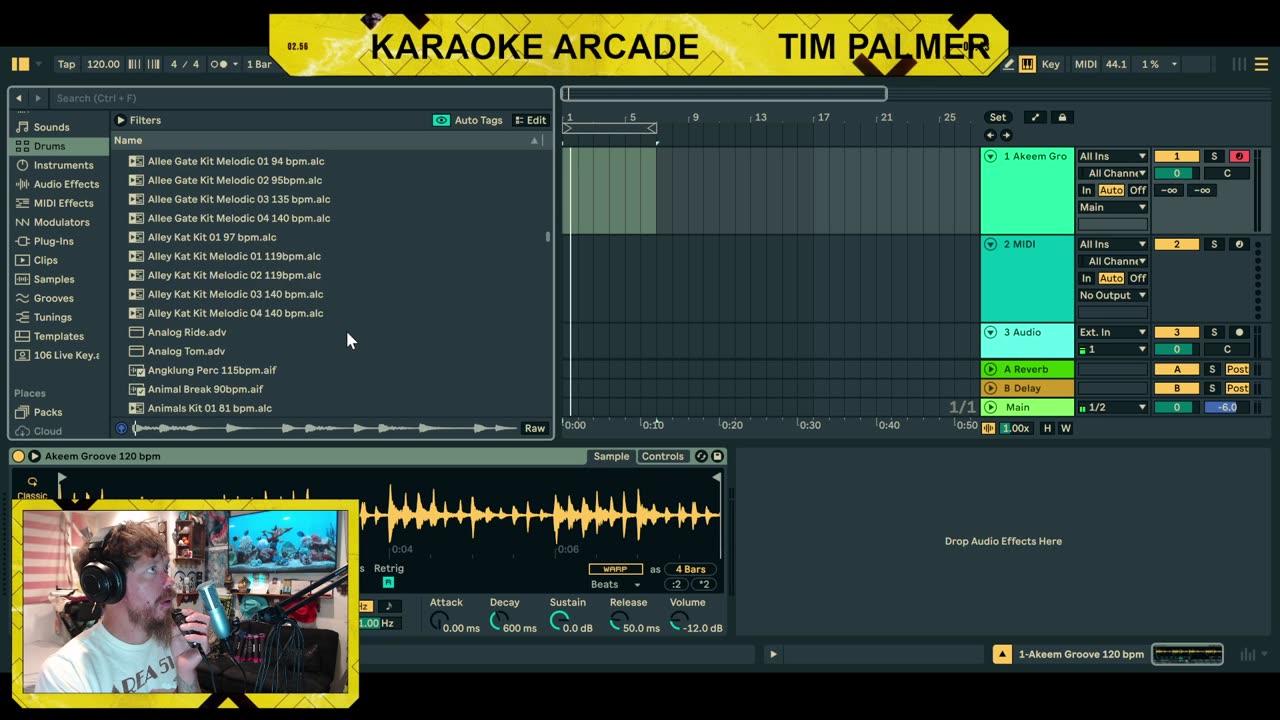Set track 1 monitoring to Auto

(x=1111, y=190)
